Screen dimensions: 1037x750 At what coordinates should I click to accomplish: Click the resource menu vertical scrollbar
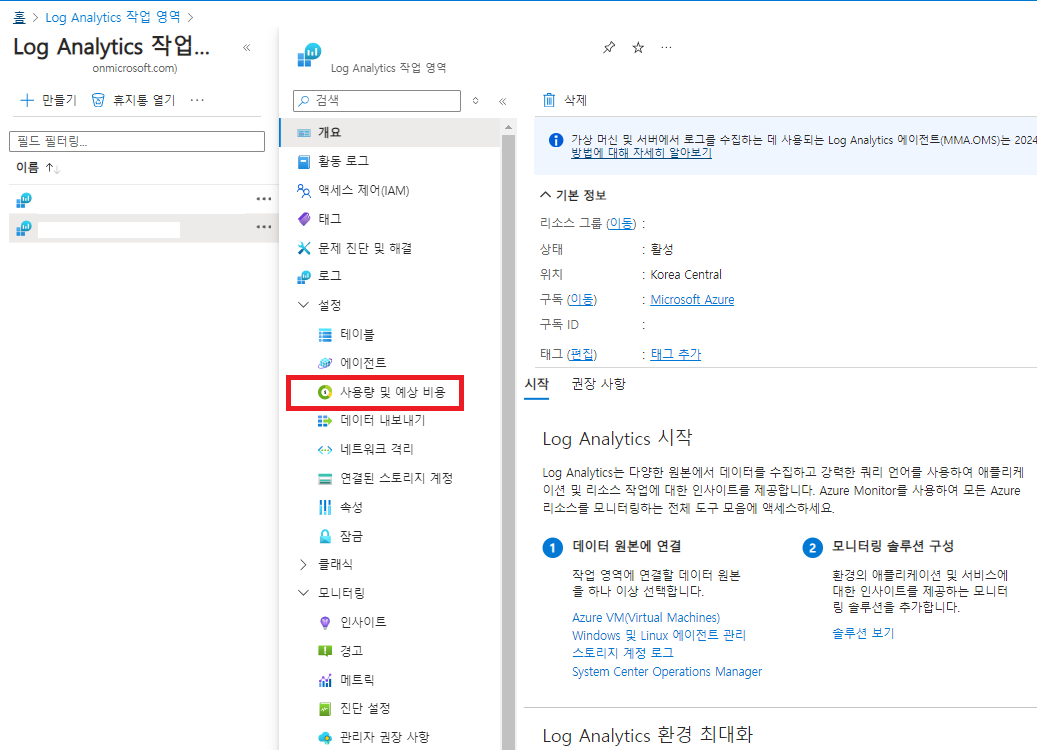point(508,442)
